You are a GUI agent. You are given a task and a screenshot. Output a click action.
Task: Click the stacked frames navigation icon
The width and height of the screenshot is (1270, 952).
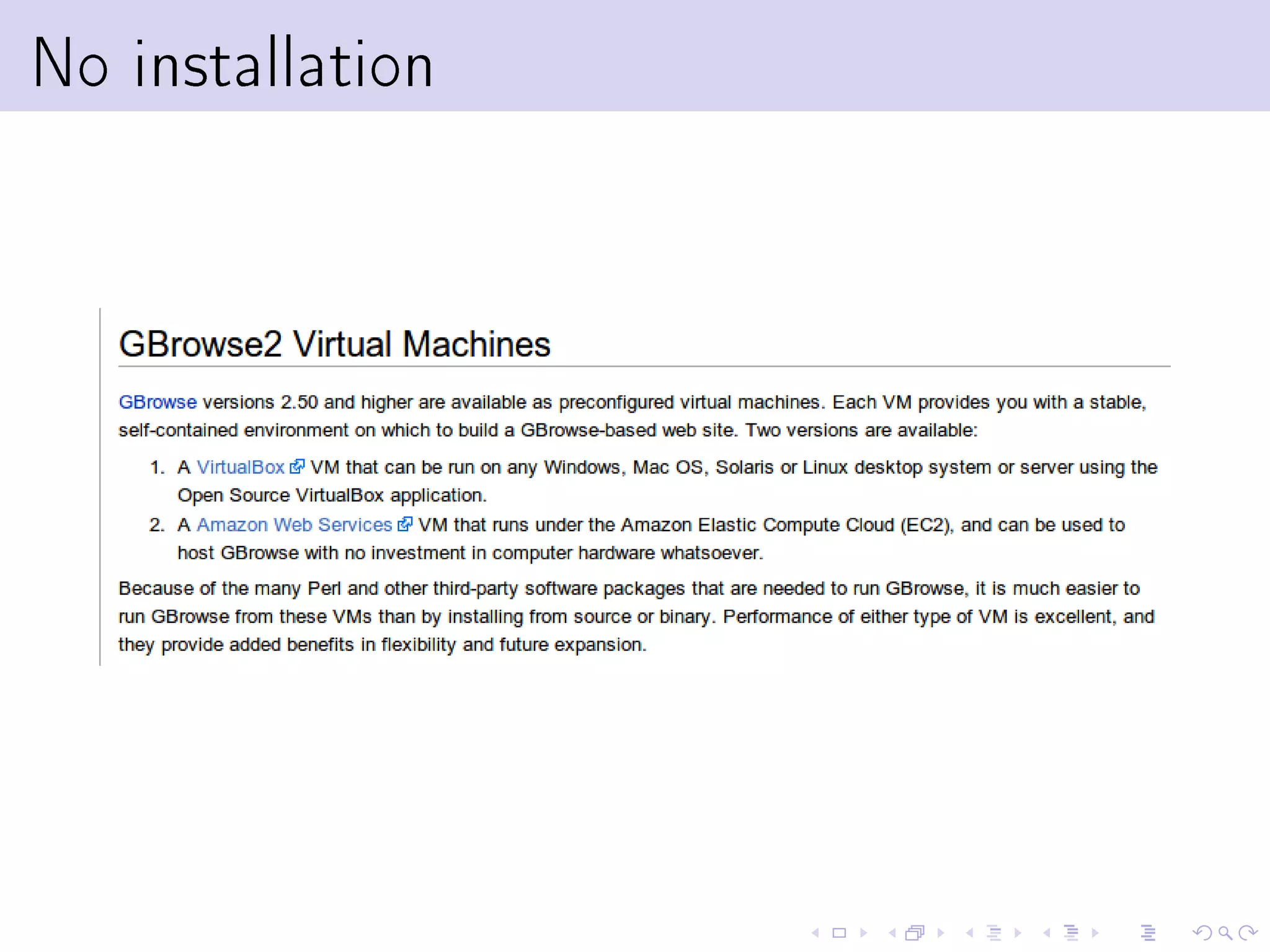pos(915,933)
